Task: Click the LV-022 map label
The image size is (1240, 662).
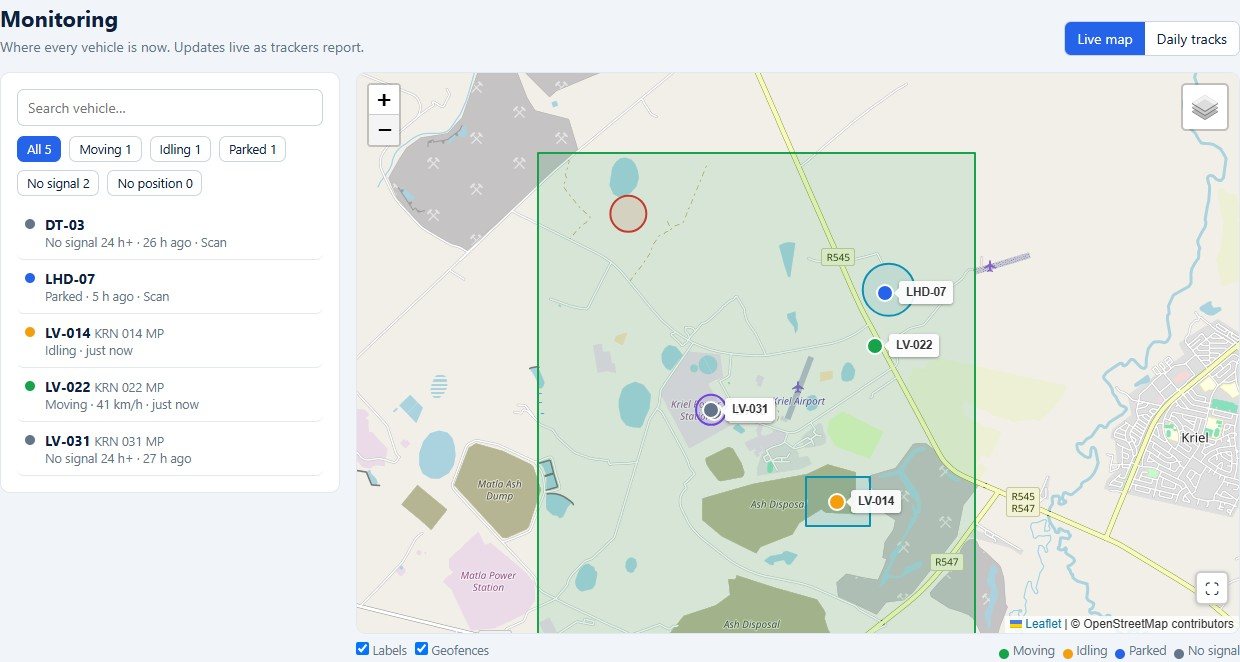Action: click(914, 345)
